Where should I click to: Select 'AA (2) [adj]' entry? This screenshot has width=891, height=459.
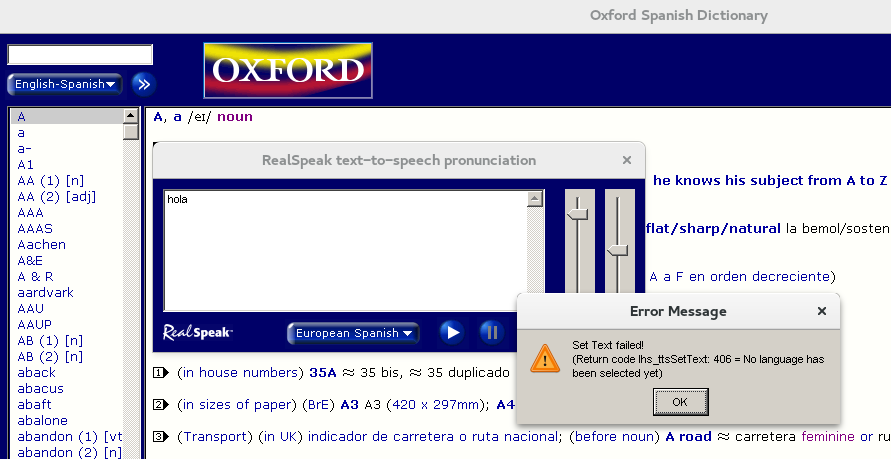tap(57, 196)
